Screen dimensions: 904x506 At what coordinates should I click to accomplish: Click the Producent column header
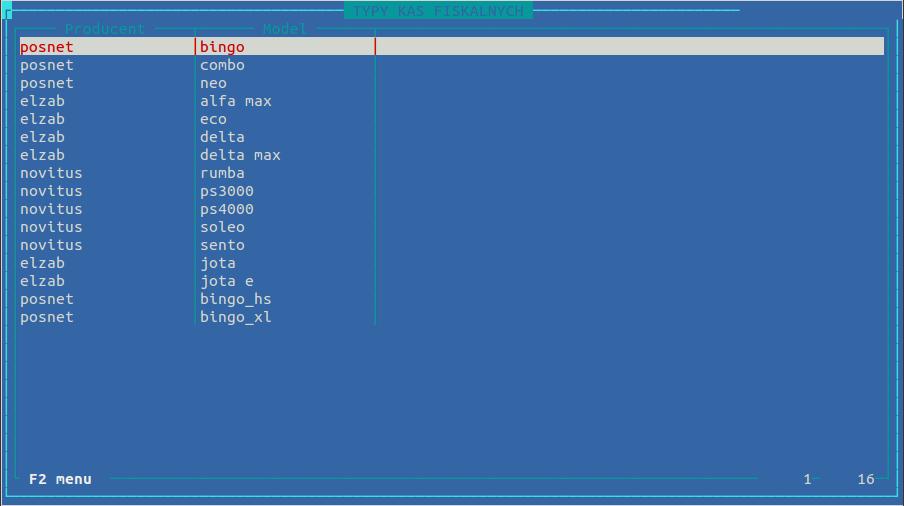[104, 29]
